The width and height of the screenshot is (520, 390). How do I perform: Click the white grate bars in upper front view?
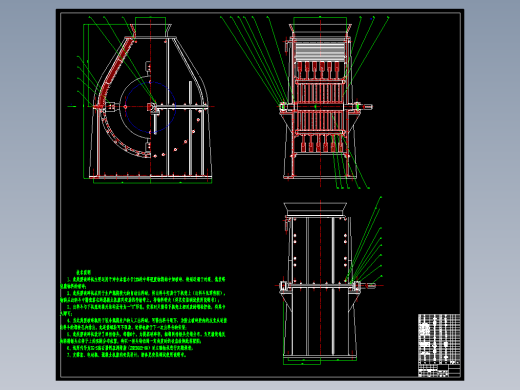pyautogui.click(x=320, y=51)
